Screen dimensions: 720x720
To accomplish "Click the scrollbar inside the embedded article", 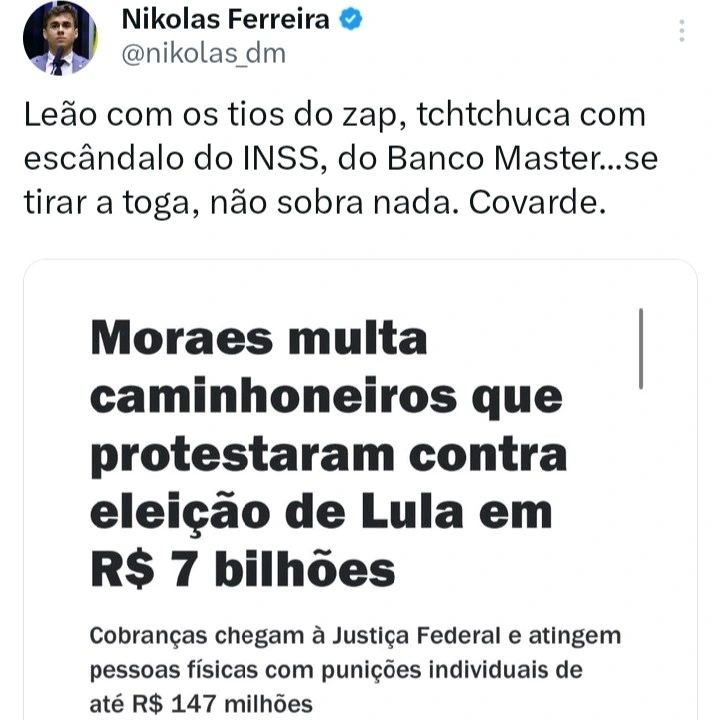I will (640, 348).
